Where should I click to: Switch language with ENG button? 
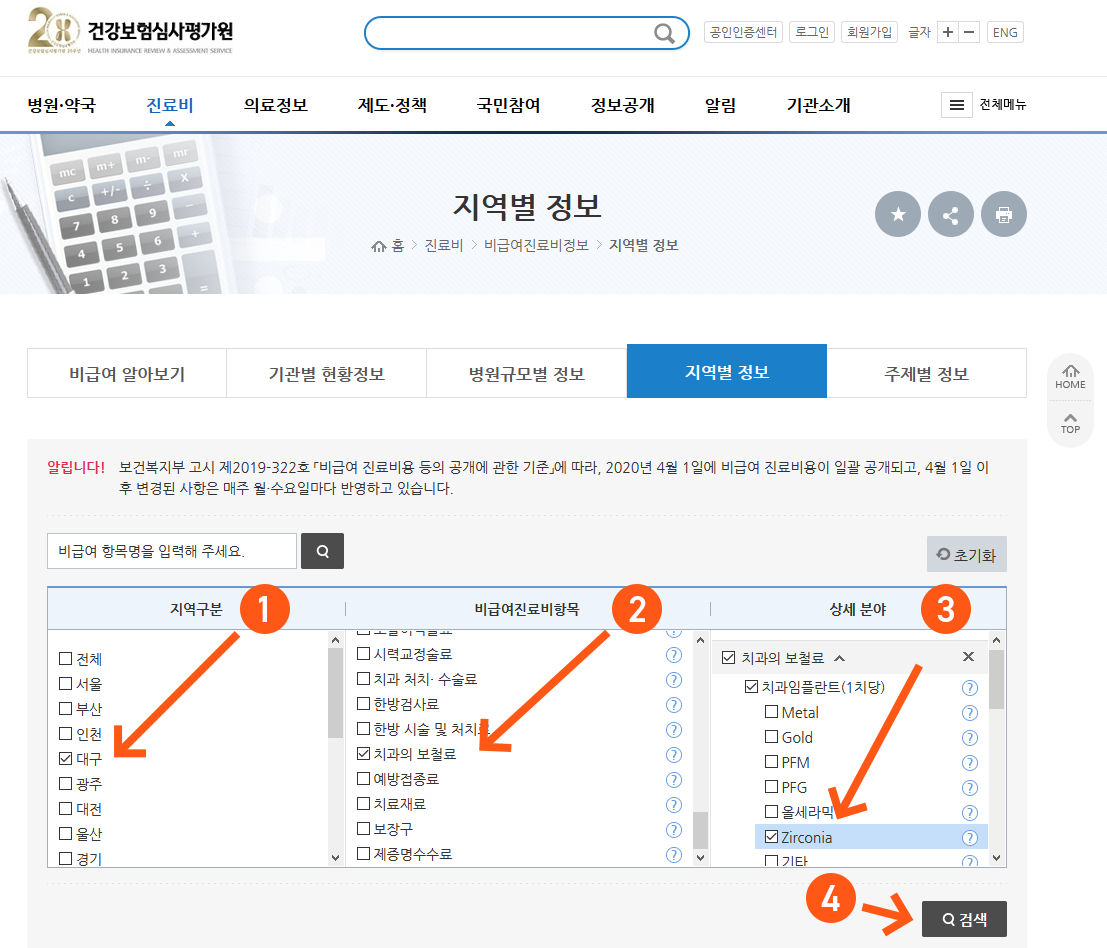(1005, 32)
